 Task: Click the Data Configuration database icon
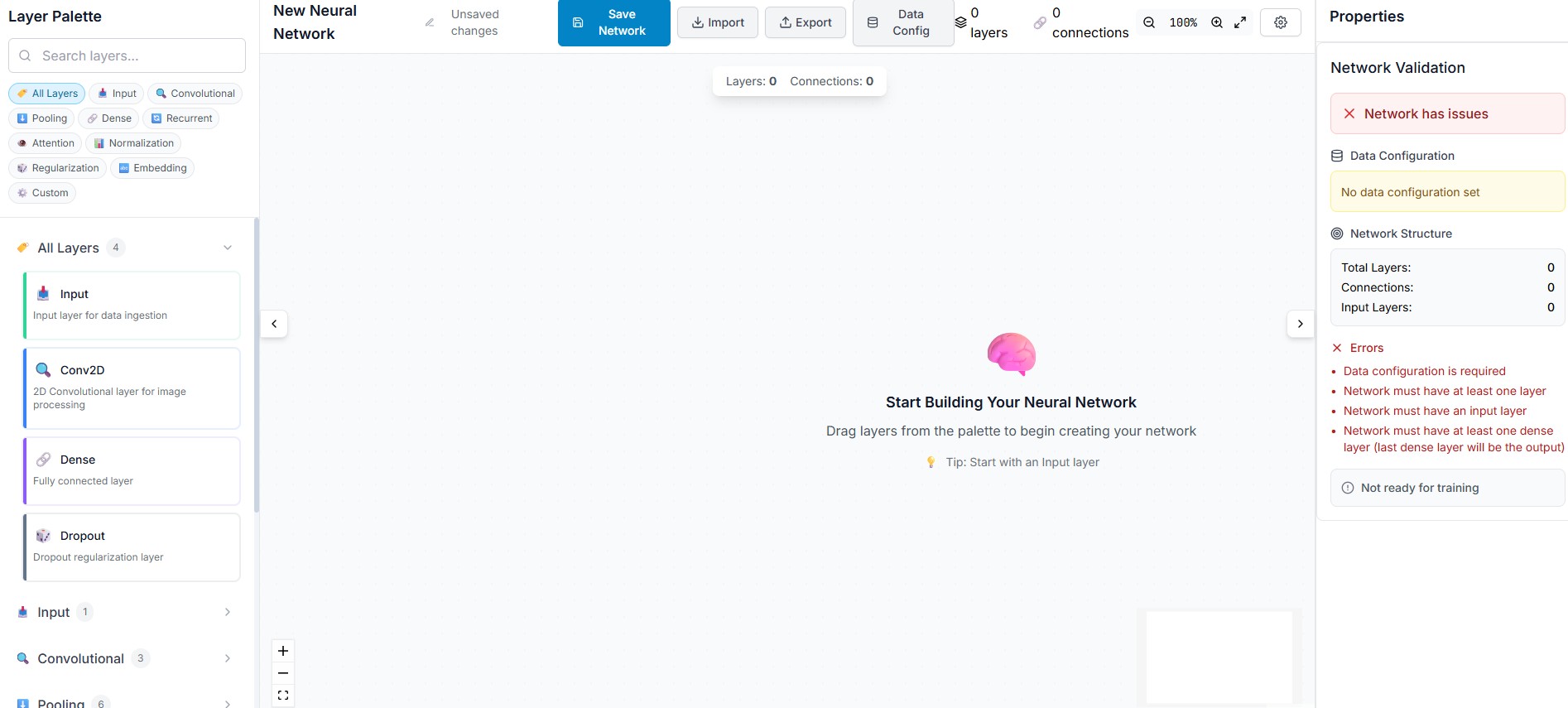click(1337, 156)
